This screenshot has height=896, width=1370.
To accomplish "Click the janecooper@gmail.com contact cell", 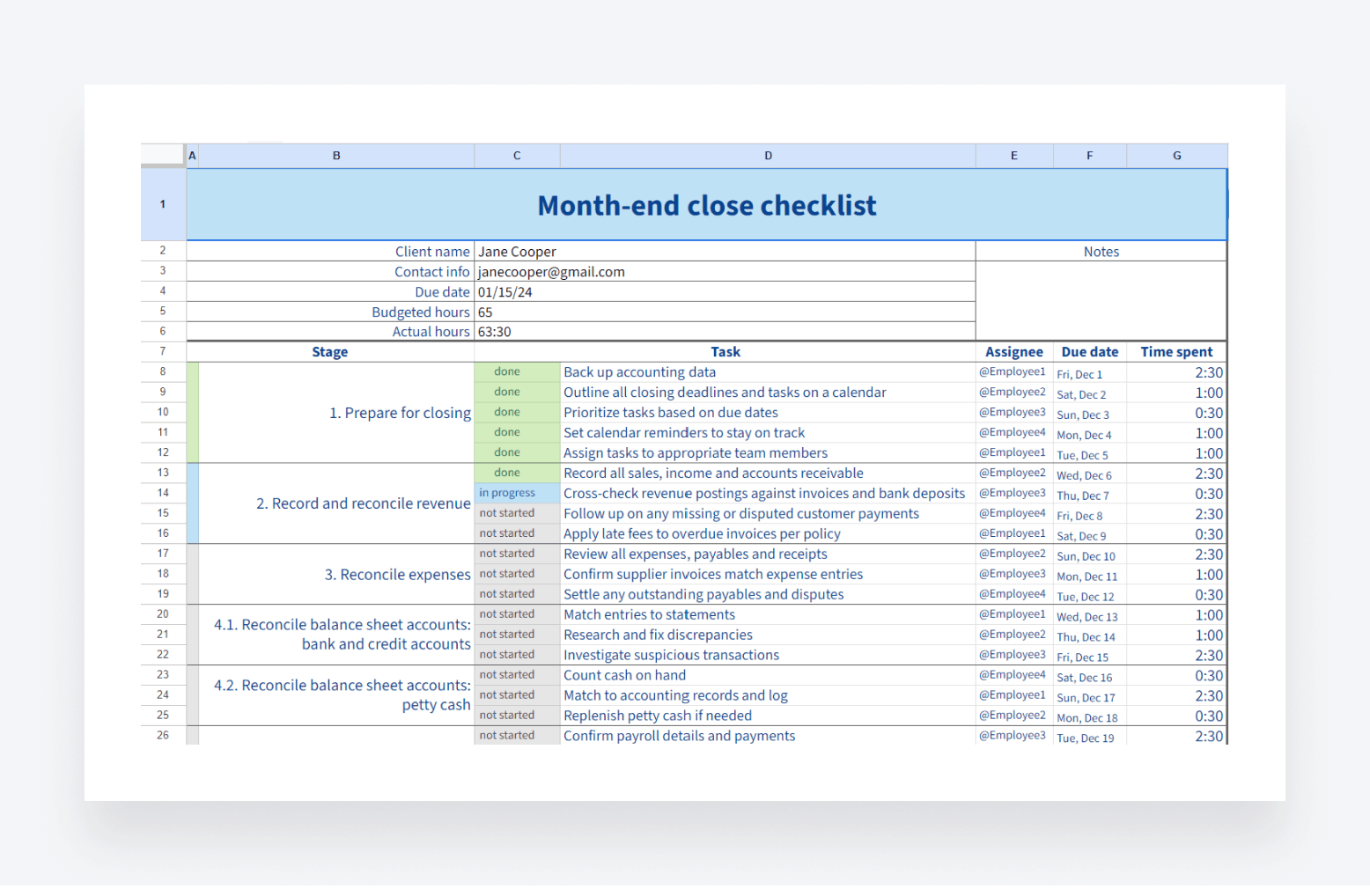I will pos(725,272).
